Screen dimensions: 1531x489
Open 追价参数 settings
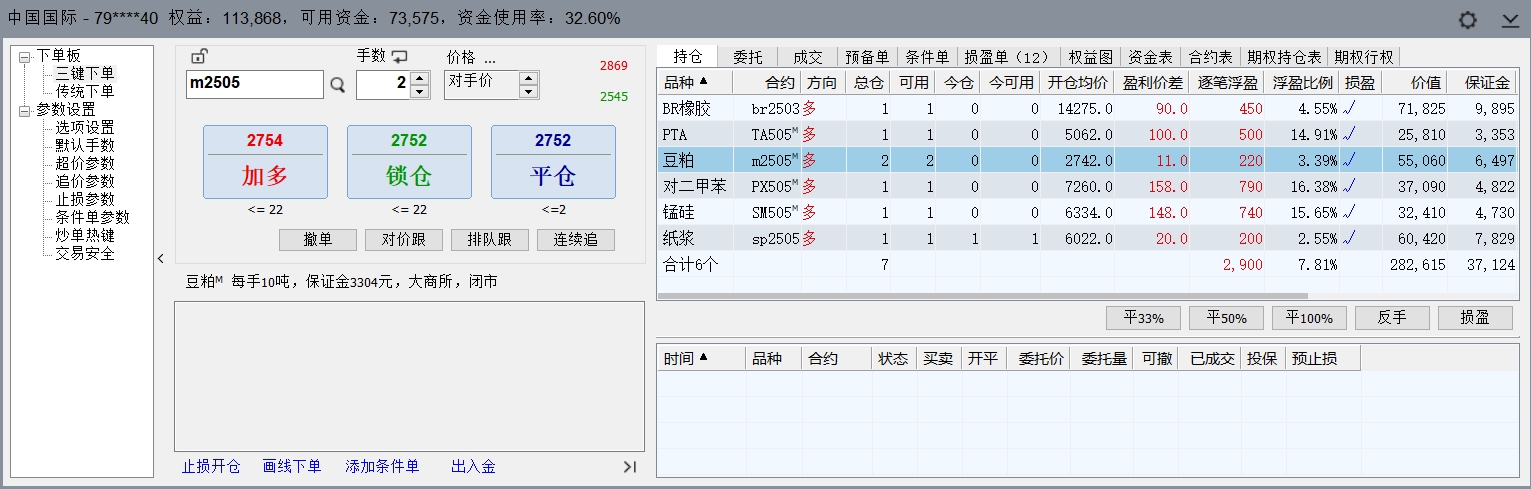click(x=85, y=181)
